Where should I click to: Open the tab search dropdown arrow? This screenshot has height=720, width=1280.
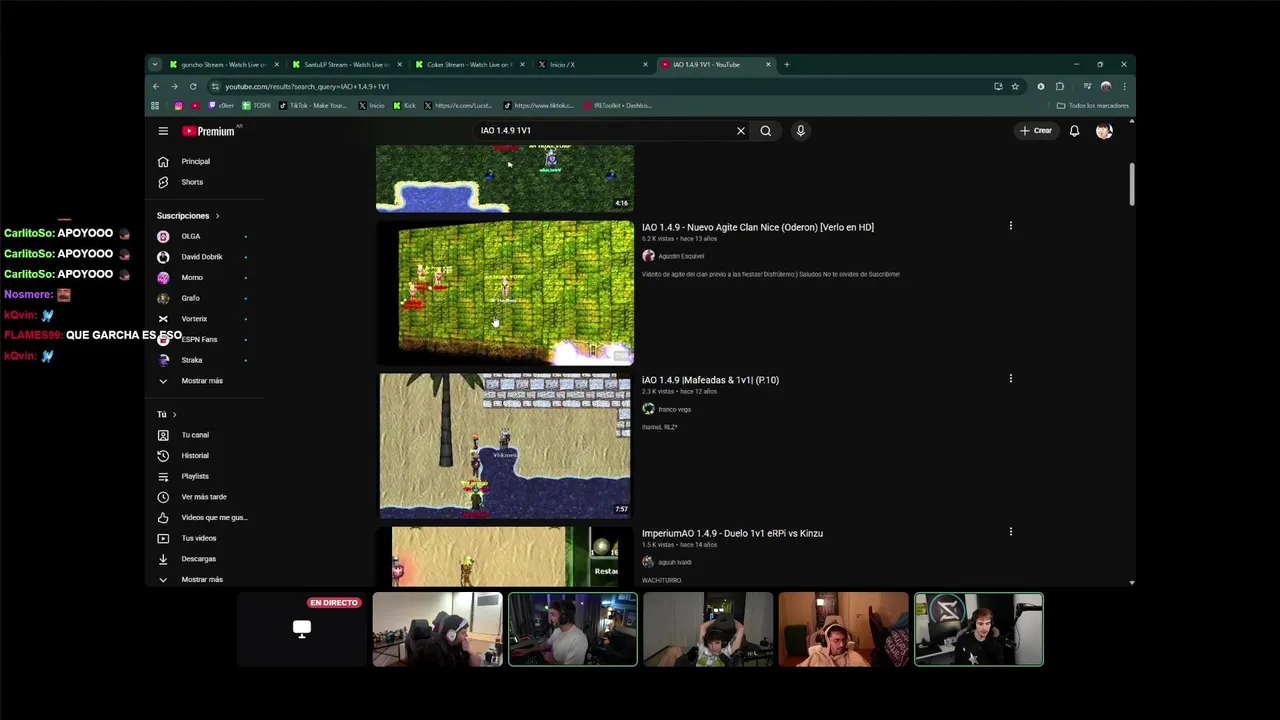point(154,64)
